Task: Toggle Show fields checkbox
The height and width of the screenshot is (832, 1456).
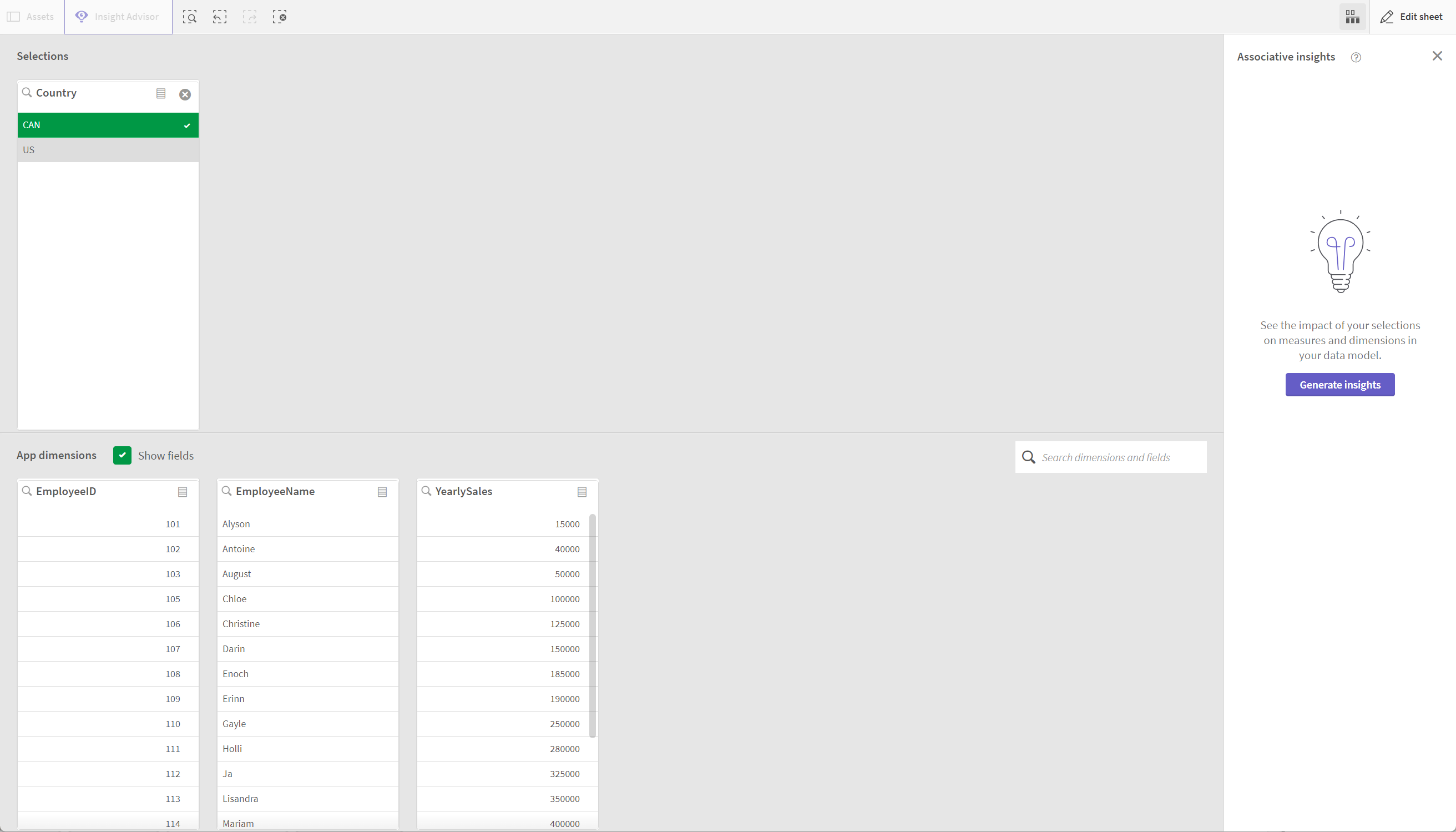Action: click(x=121, y=455)
